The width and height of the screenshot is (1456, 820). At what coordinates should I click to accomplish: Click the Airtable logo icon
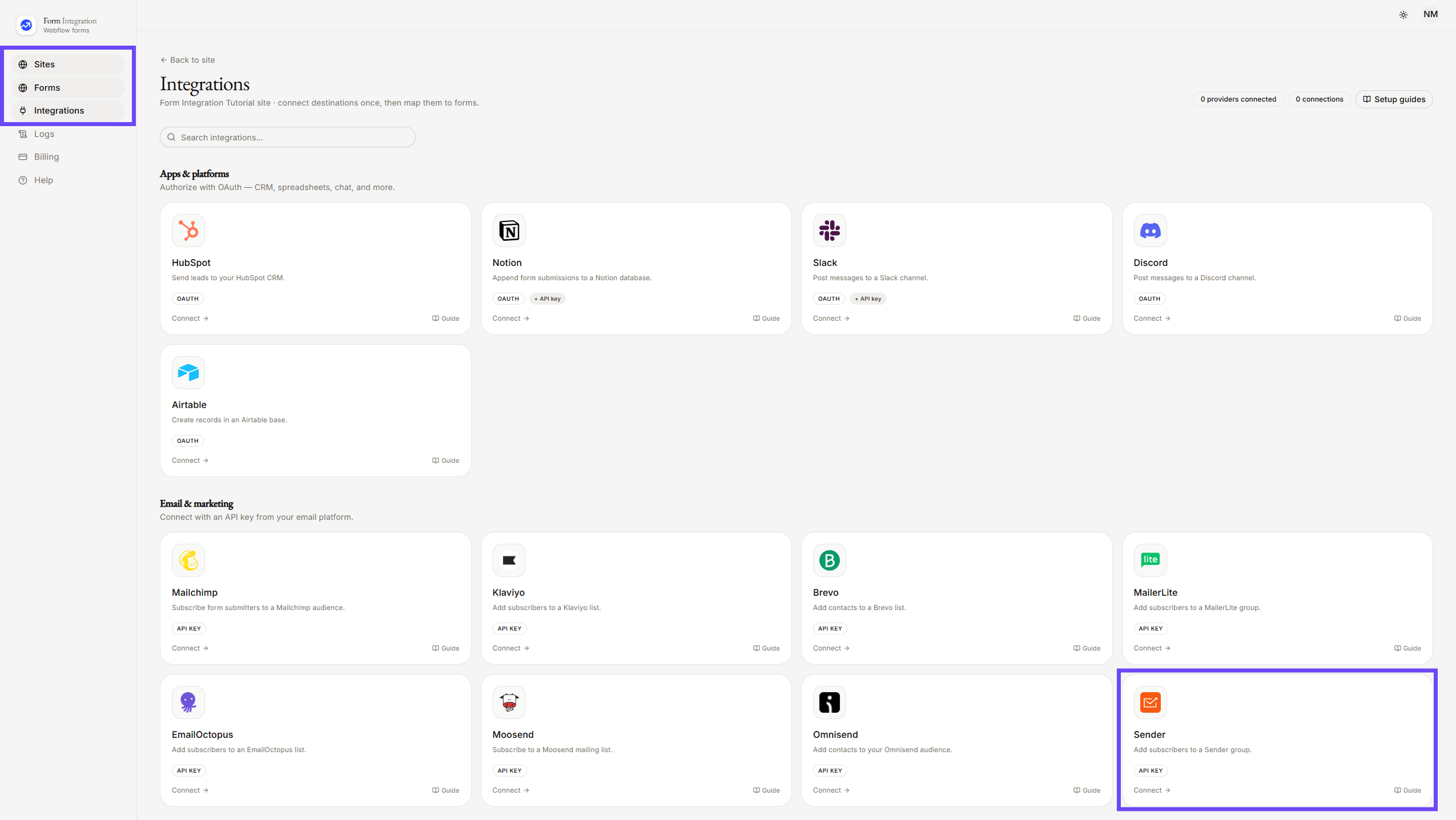pos(188,373)
